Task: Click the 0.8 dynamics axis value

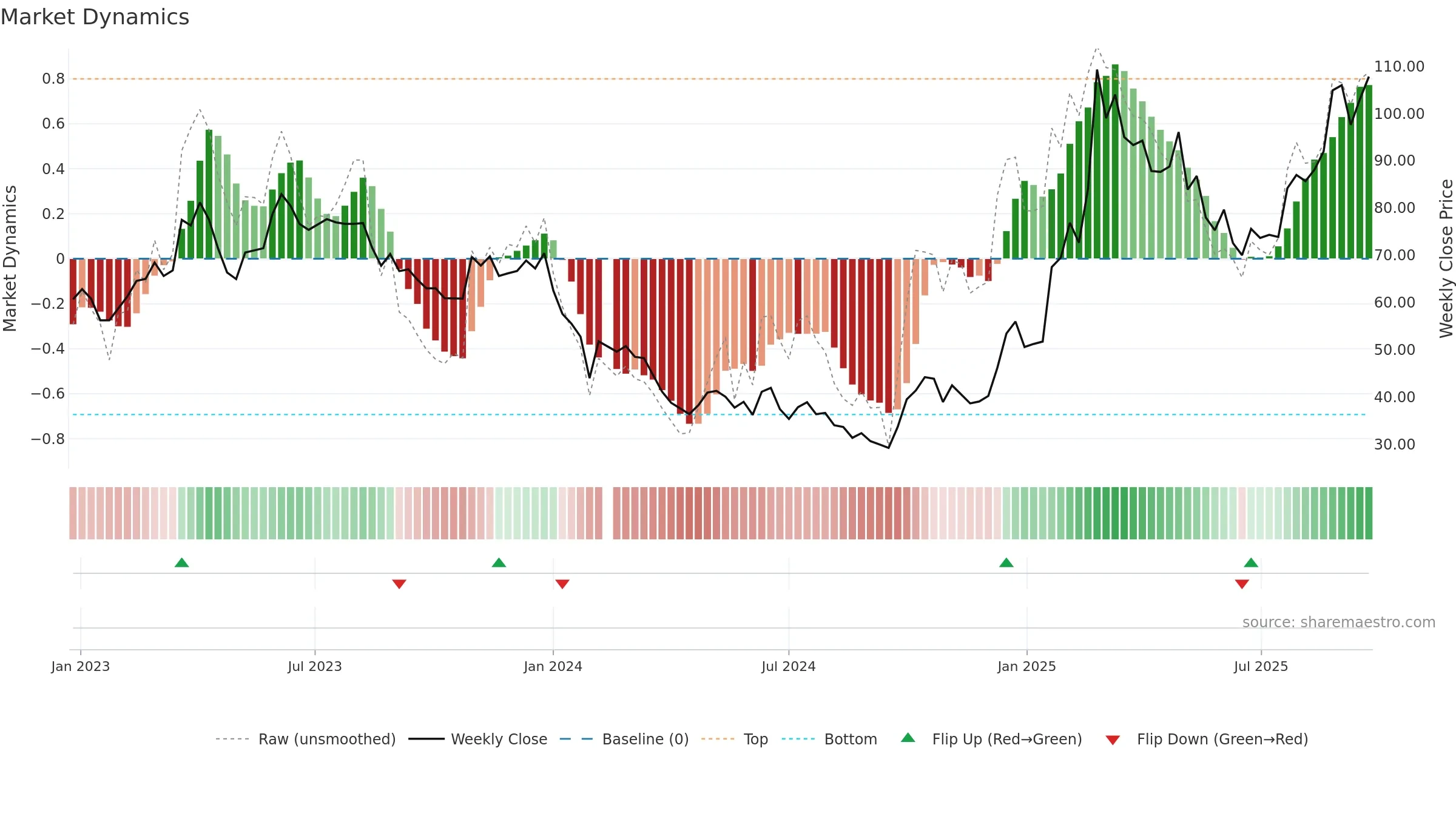Action: click(x=53, y=78)
